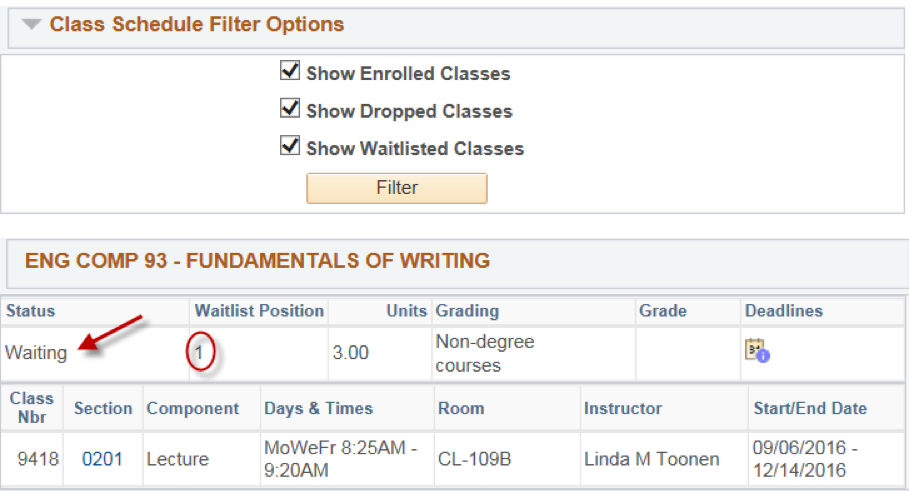
Task: Select the ENG COMP 93 course heading
Action: click(x=257, y=261)
